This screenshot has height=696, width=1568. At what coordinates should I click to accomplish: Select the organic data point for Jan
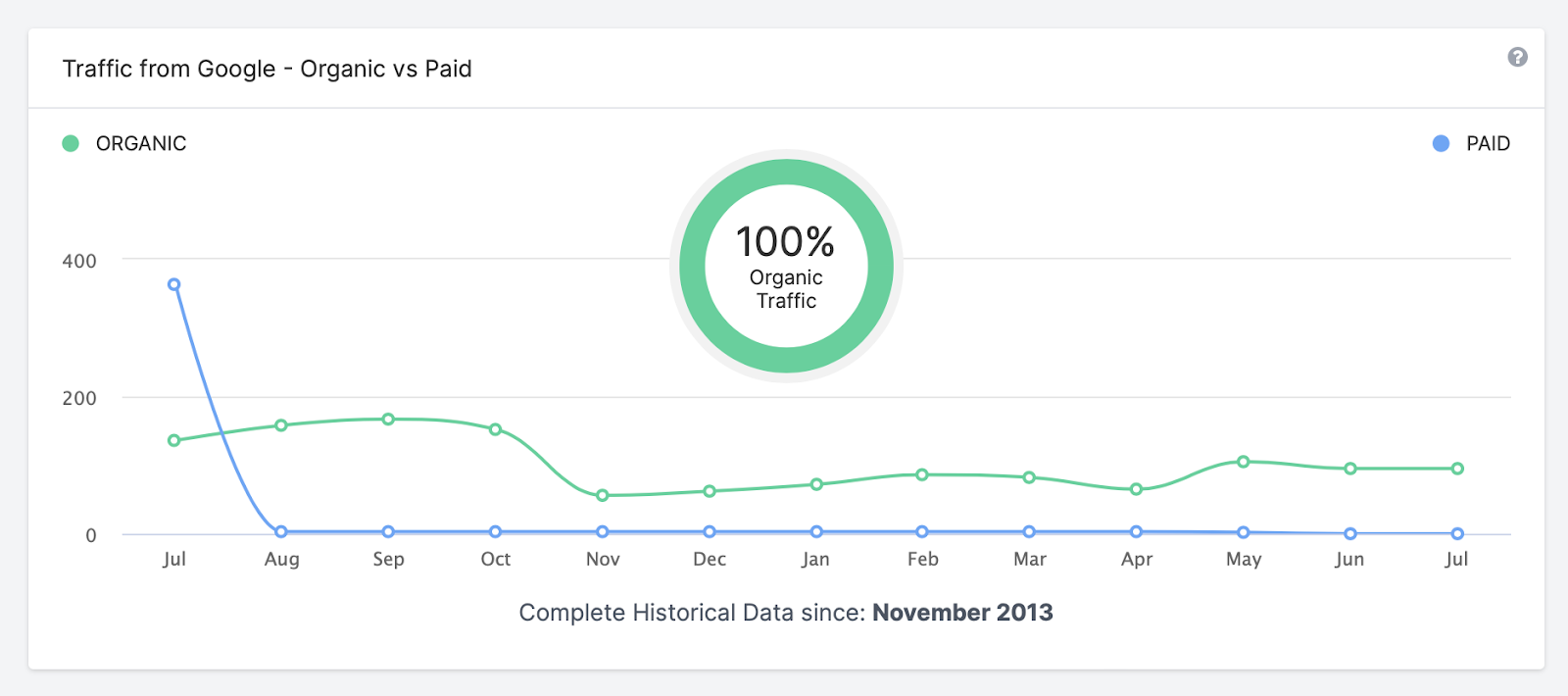click(816, 484)
